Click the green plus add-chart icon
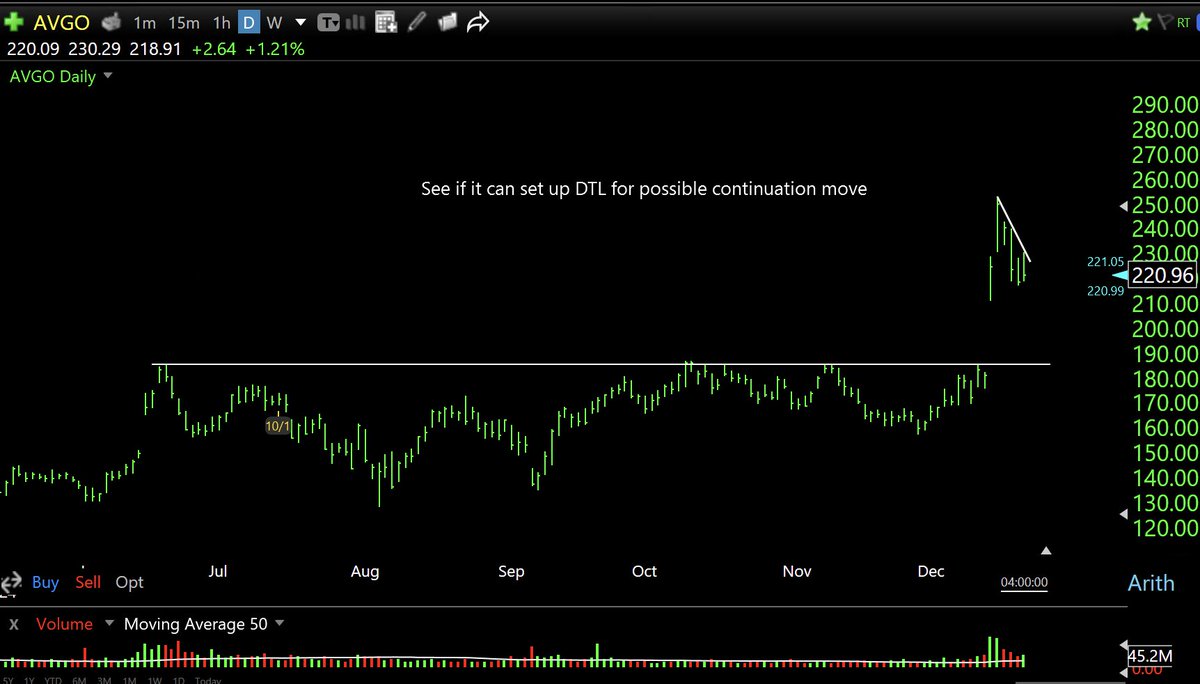The image size is (1200, 684). pos(14,22)
